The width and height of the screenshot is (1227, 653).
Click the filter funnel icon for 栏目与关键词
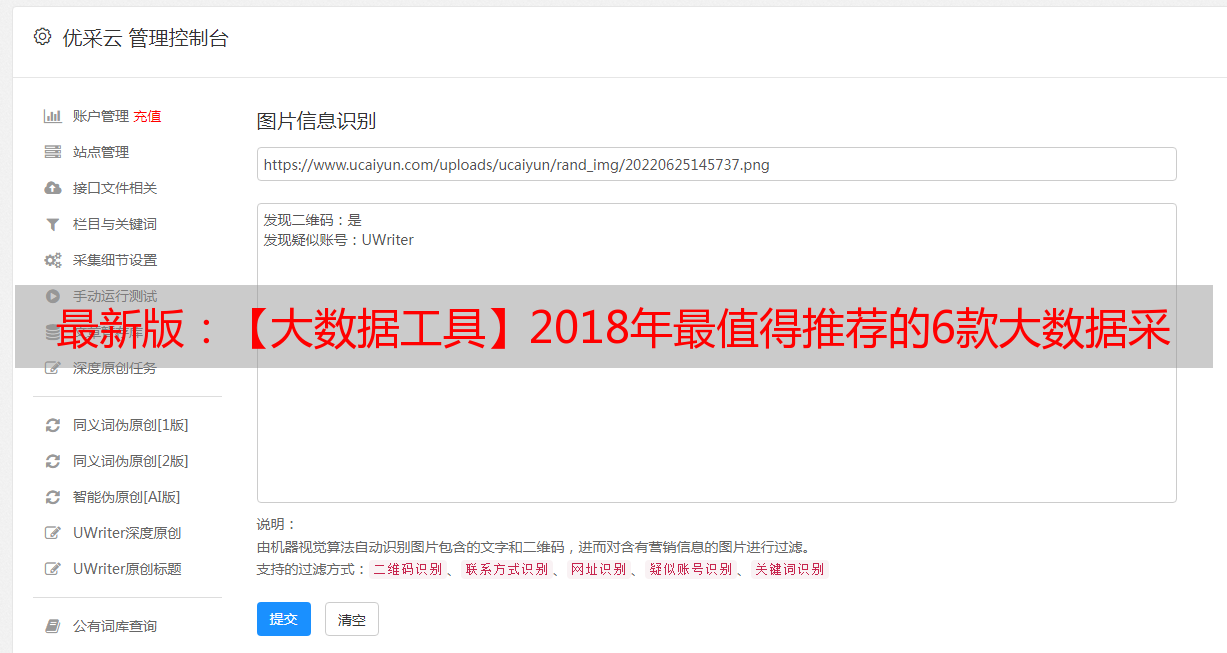click(53, 224)
